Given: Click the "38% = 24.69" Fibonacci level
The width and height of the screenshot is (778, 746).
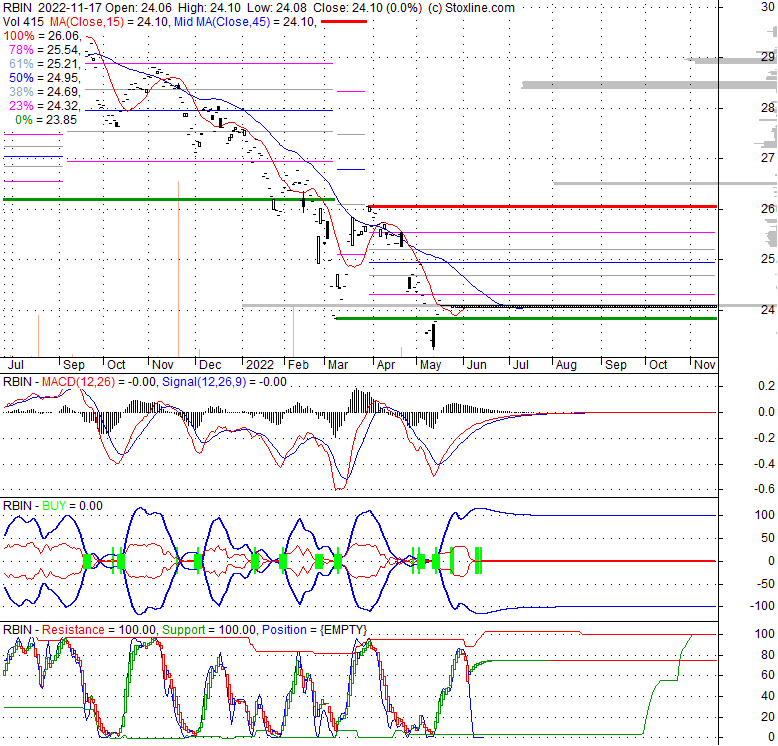Looking at the screenshot, I should pos(45,92).
